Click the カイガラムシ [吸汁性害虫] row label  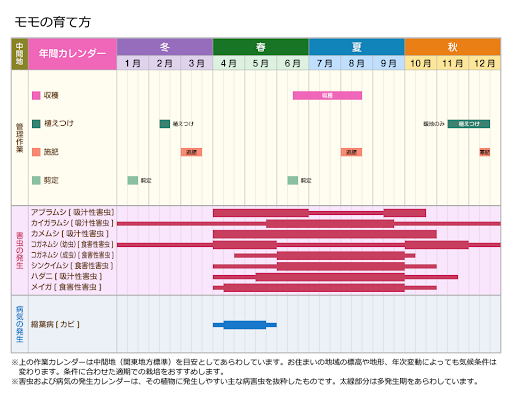click(72, 223)
